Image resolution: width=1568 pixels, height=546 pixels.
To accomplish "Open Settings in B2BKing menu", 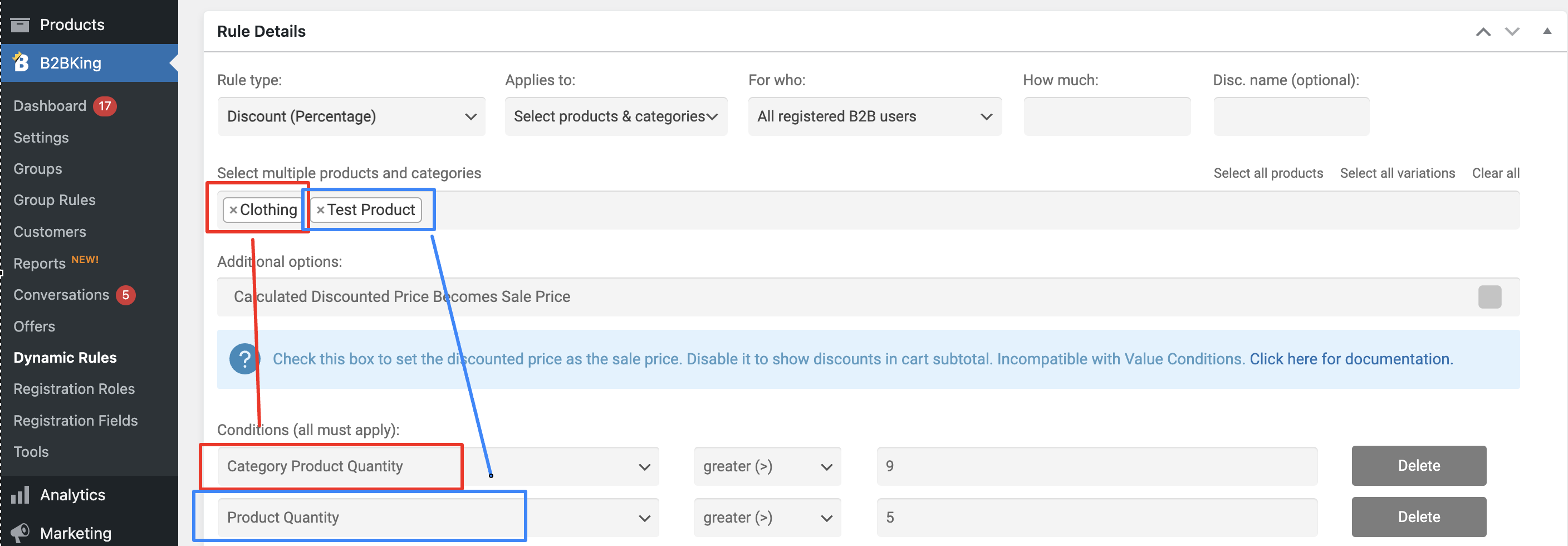I will click(41, 138).
